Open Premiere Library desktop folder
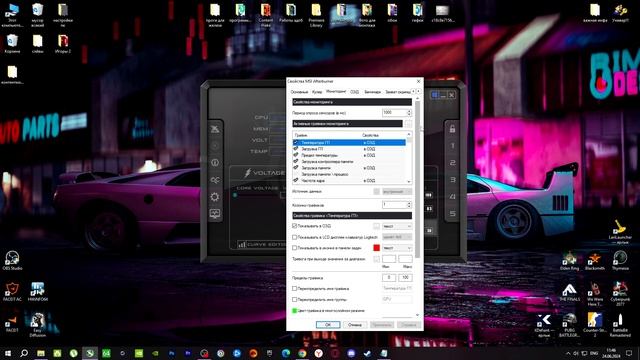Image resolution: width=640 pixels, height=360 pixels. (x=316, y=16)
